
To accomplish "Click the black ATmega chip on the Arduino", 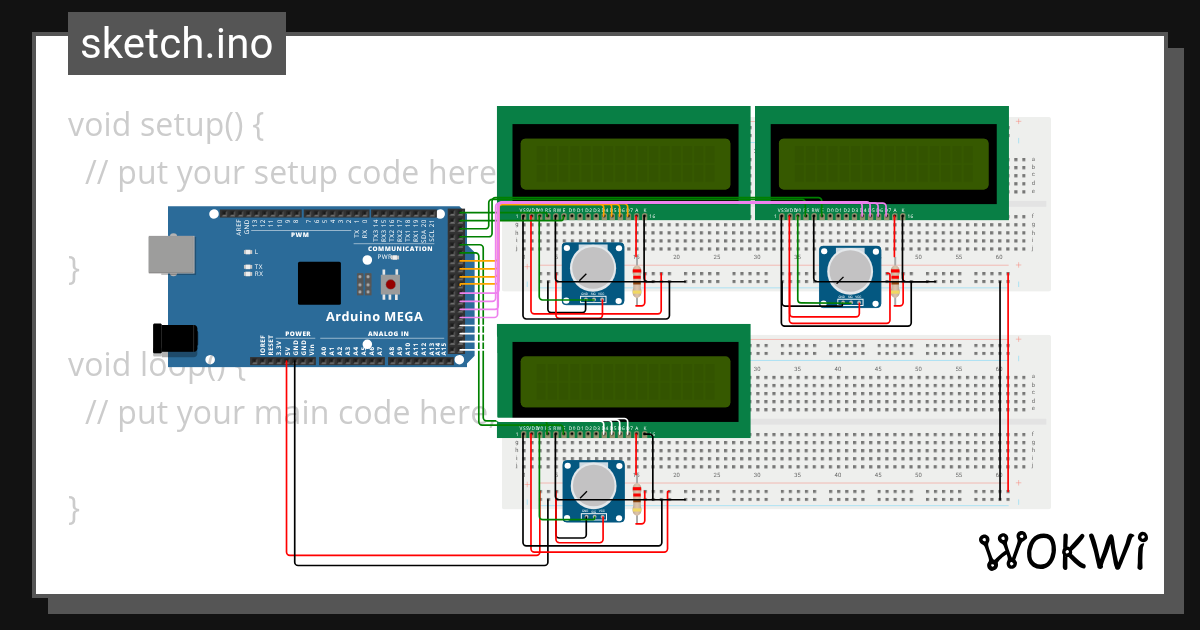I will point(318,283).
